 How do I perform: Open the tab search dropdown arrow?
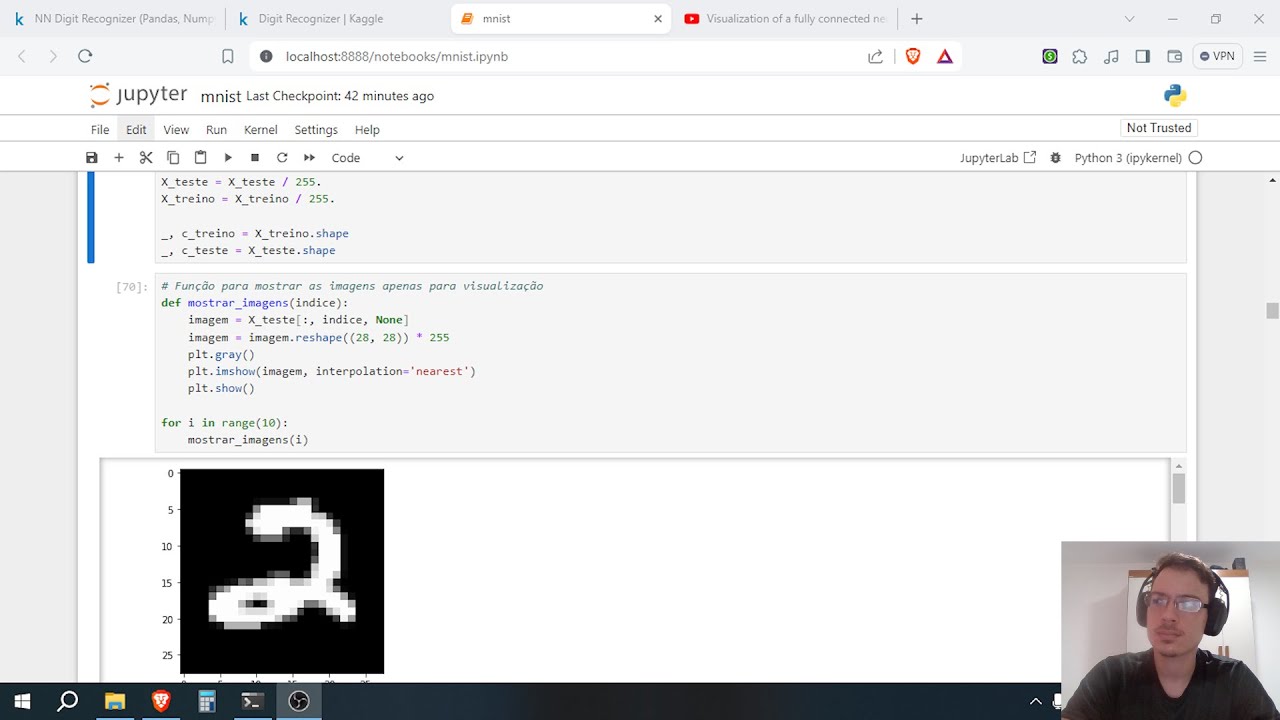(1130, 18)
